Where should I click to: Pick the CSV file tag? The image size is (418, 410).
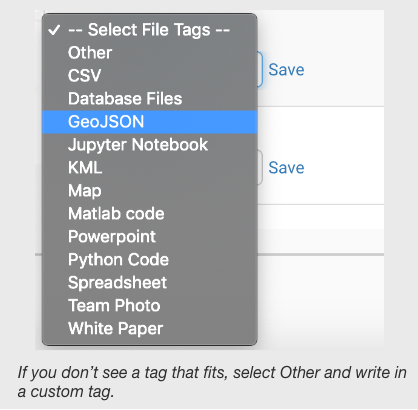tap(149, 76)
